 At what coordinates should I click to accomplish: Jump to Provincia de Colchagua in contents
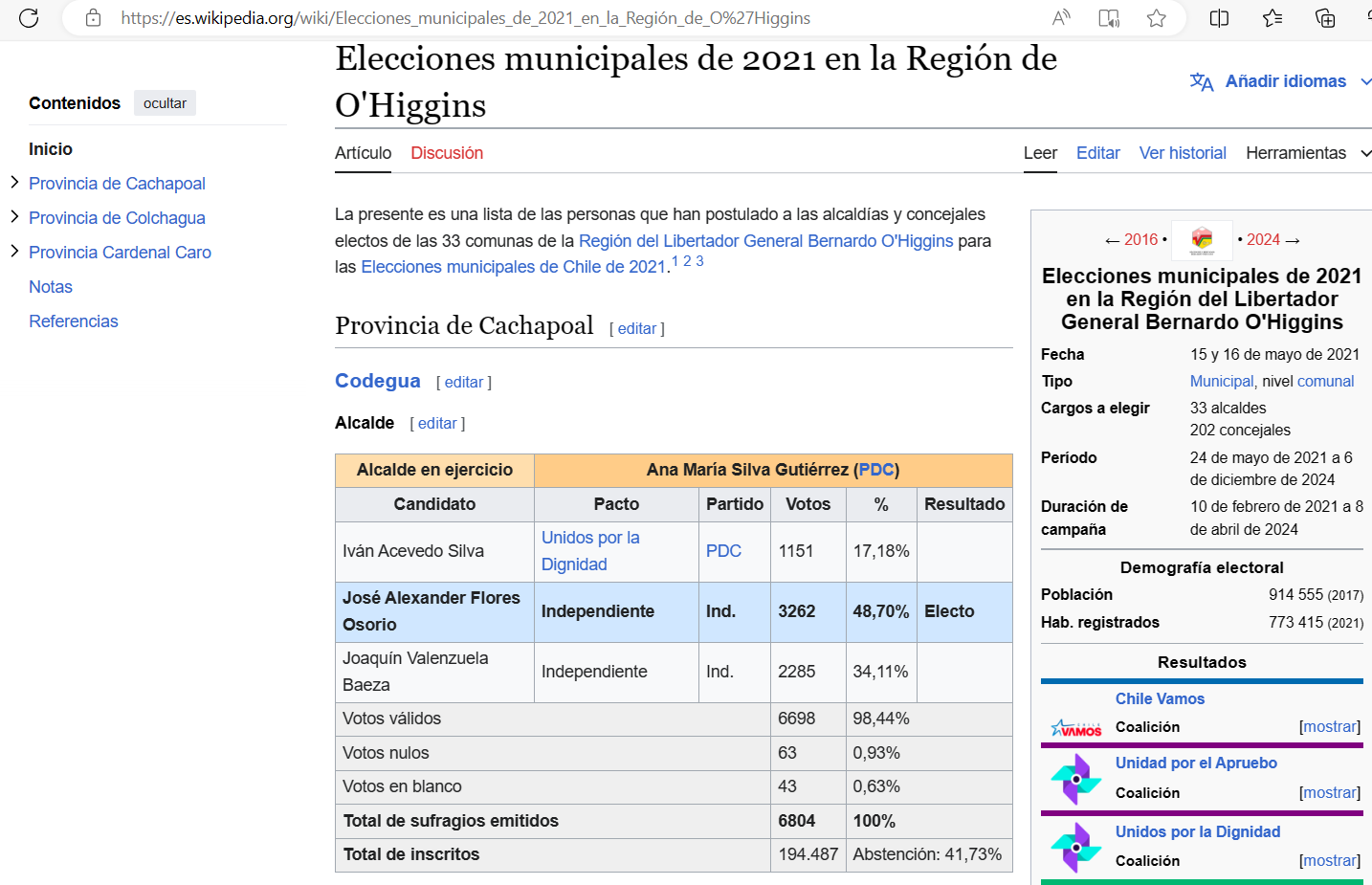(x=117, y=218)
